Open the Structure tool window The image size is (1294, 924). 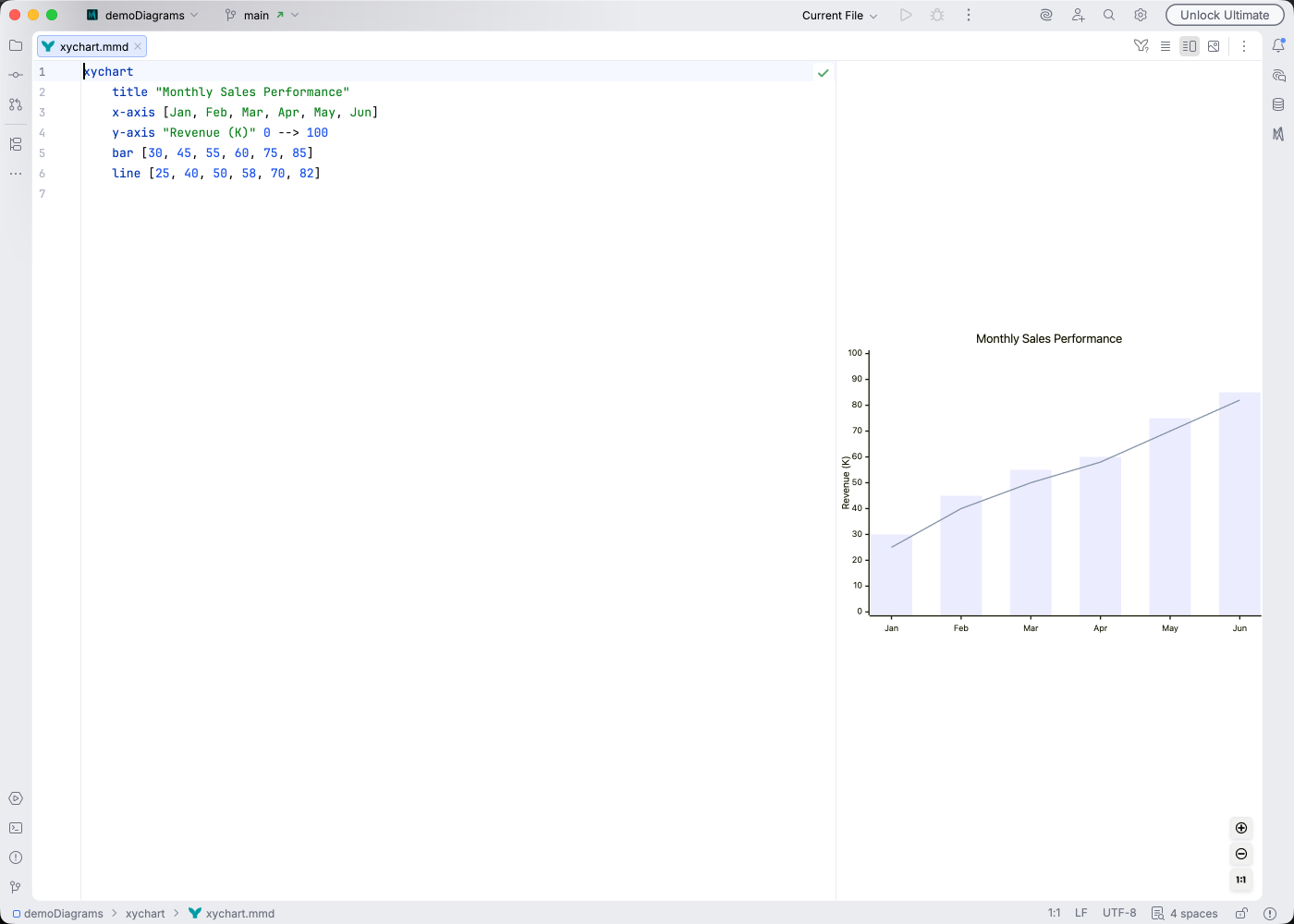15,143
